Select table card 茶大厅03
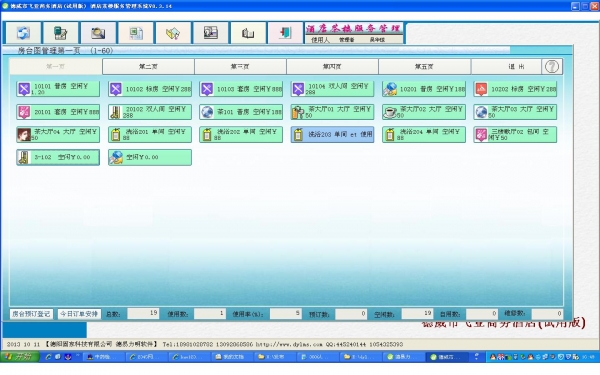600x375 pixels. pyautogui.click(x=515, y=112)
